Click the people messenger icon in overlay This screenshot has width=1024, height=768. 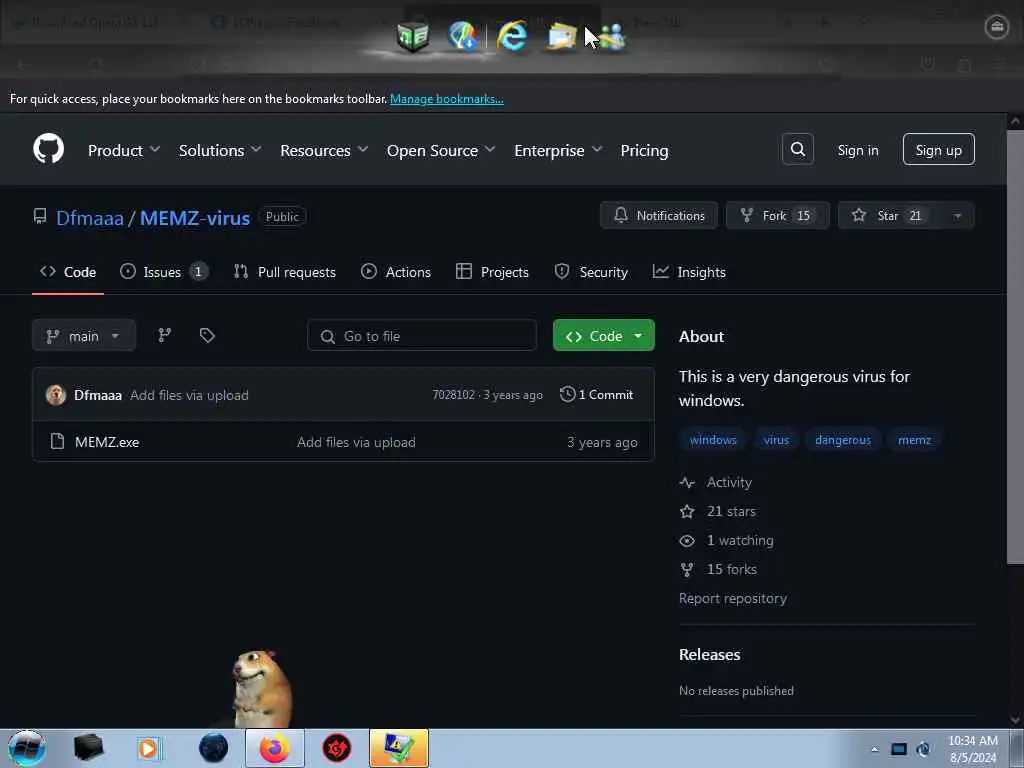click(612, 36)
